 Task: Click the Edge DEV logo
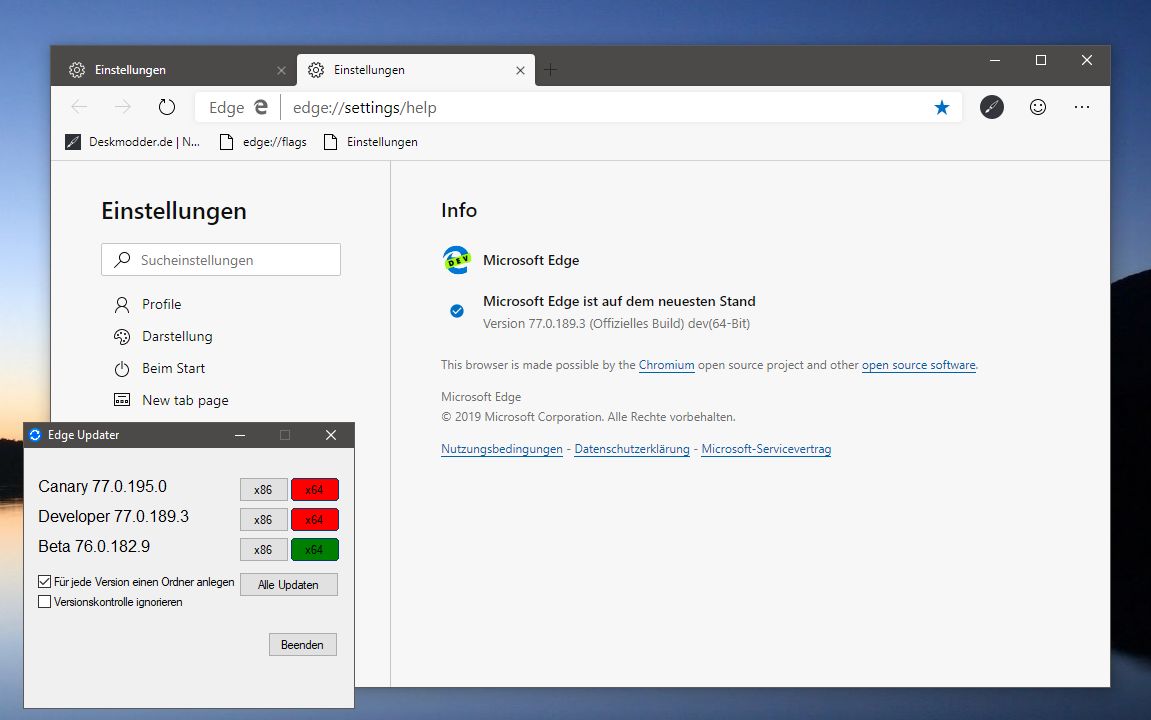[457, 260]
